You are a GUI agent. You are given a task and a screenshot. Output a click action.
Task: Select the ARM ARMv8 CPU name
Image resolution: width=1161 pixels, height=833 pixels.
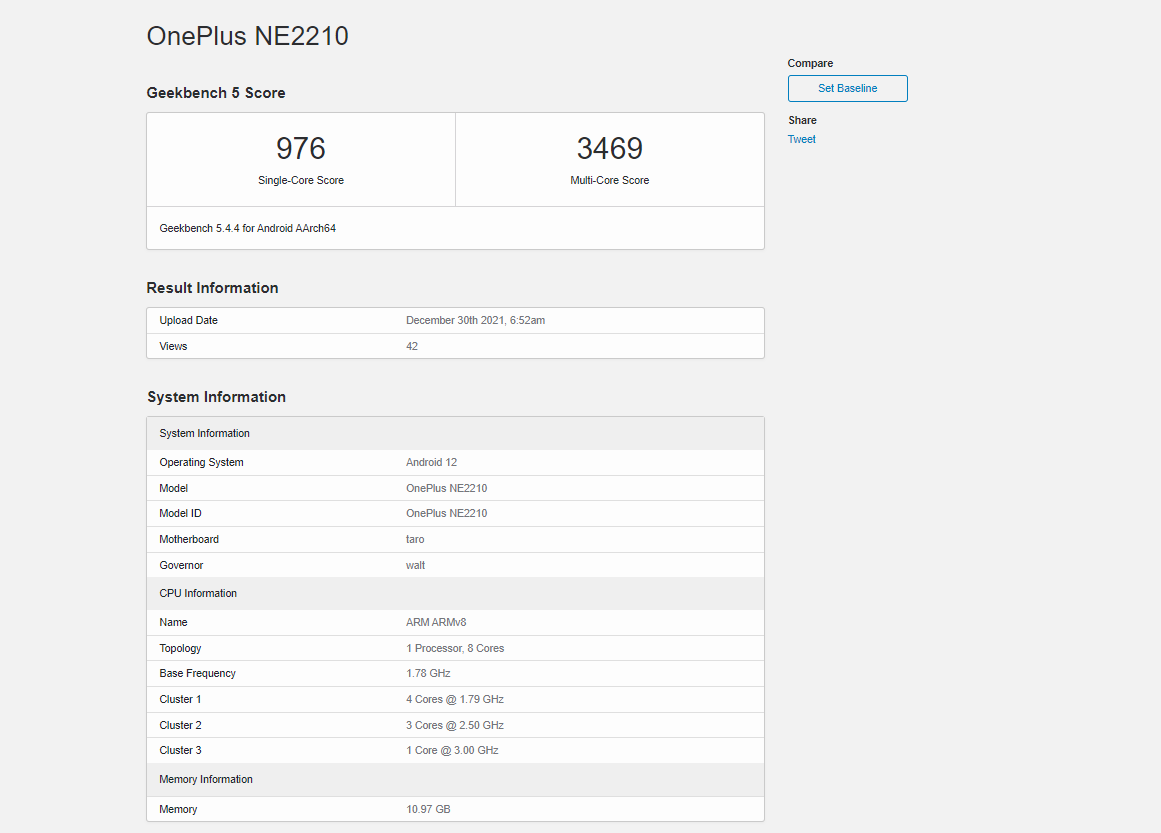pos(436,622)
